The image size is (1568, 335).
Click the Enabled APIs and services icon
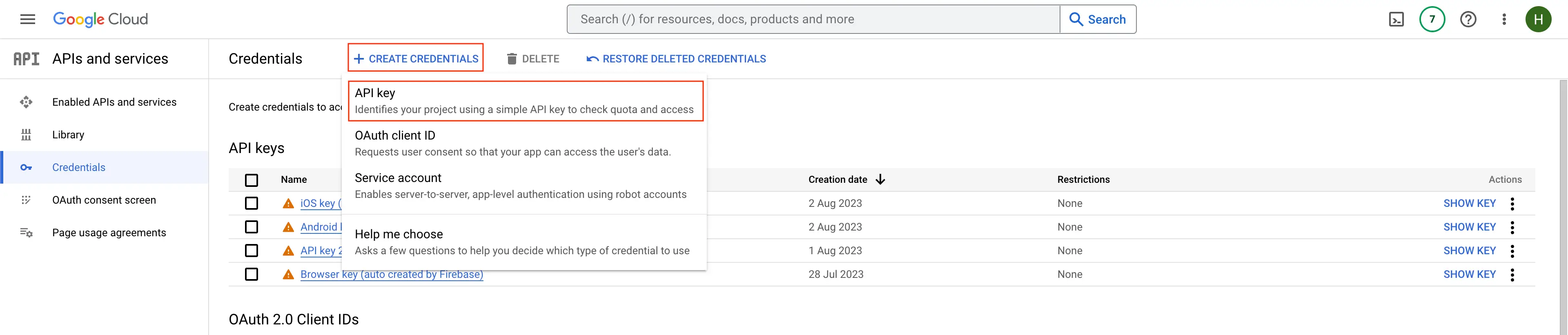point(26,102)
